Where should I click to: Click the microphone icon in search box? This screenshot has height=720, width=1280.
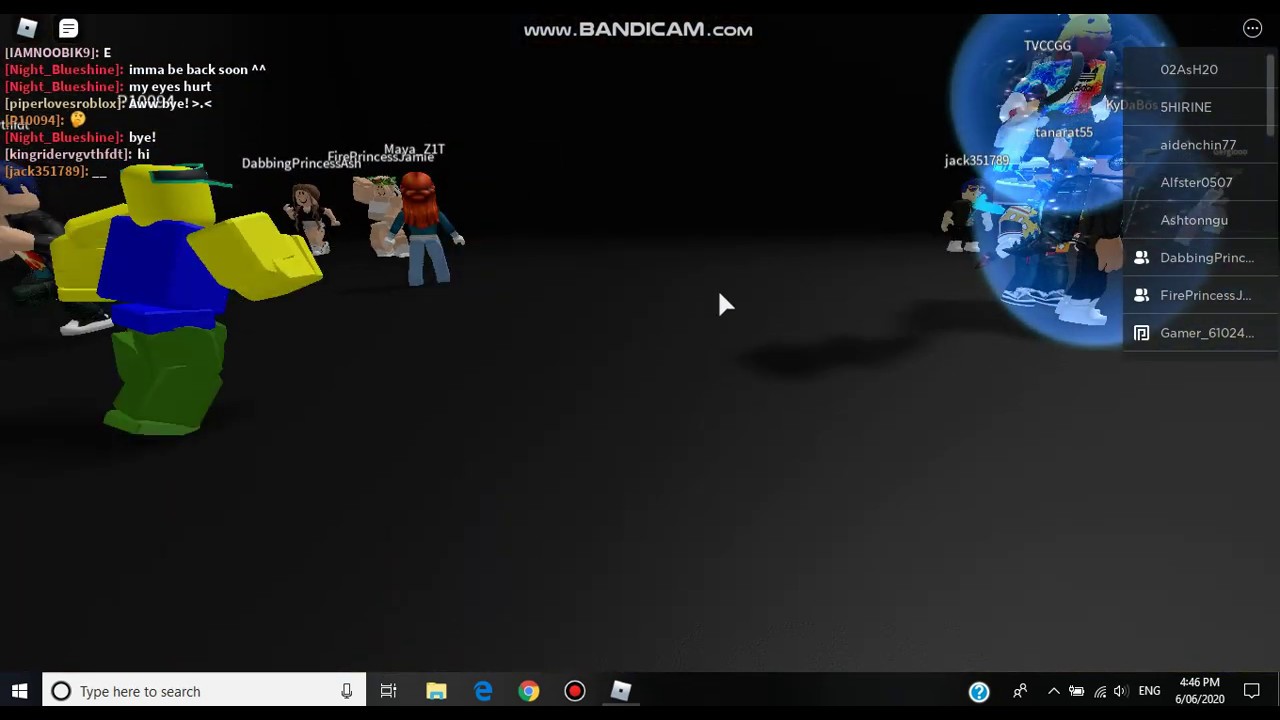pyautogui.click(x=346, y=691)
